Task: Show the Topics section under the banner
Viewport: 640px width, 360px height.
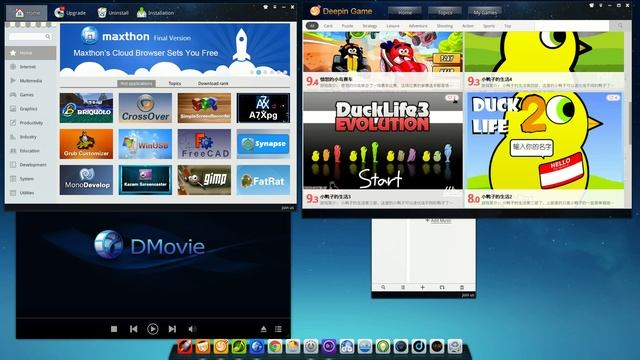Action: click(x=175, y=83)
